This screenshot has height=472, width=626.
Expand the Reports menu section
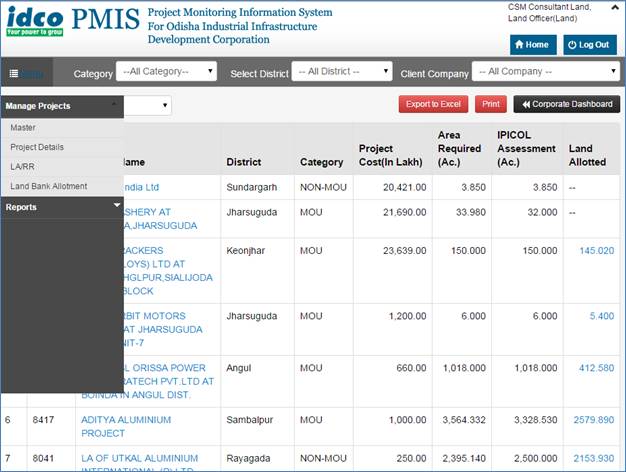tap(62, 207)
